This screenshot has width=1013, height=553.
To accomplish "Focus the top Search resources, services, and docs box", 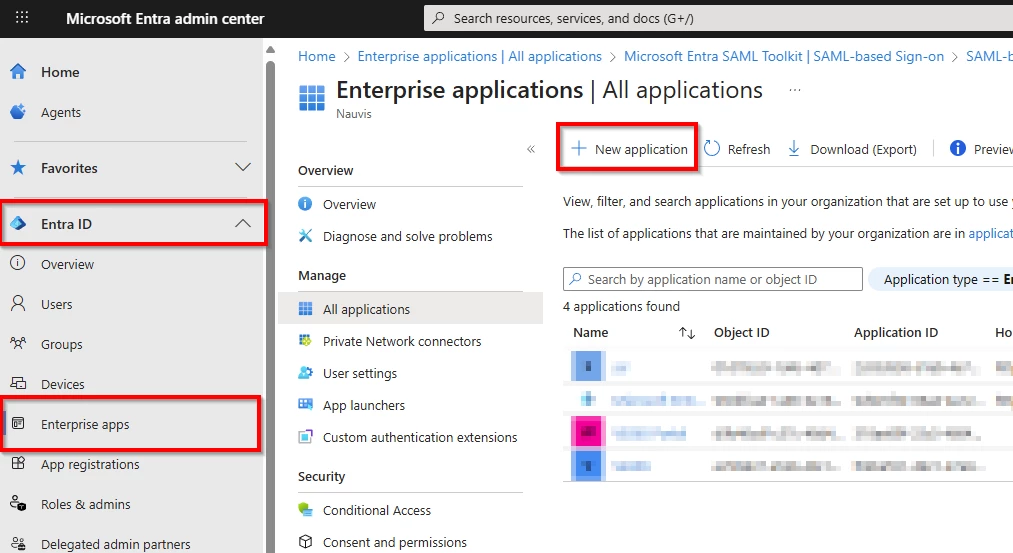I will click(x=718, y=18).
